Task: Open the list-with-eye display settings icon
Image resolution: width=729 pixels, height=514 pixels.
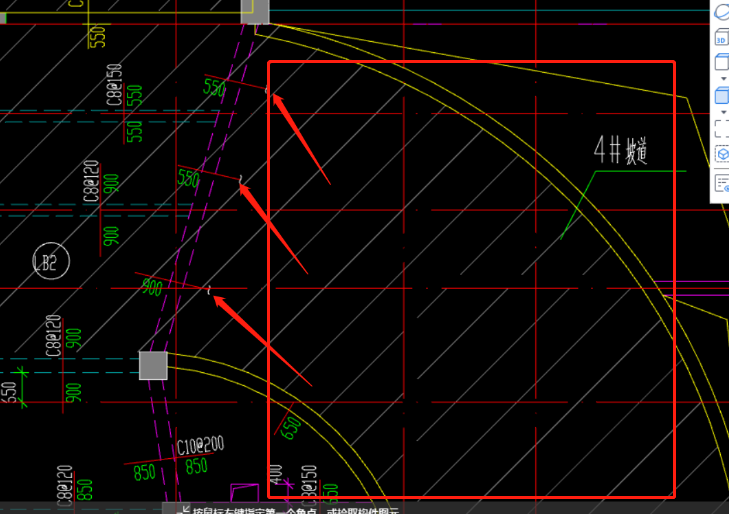Action: 722,183
